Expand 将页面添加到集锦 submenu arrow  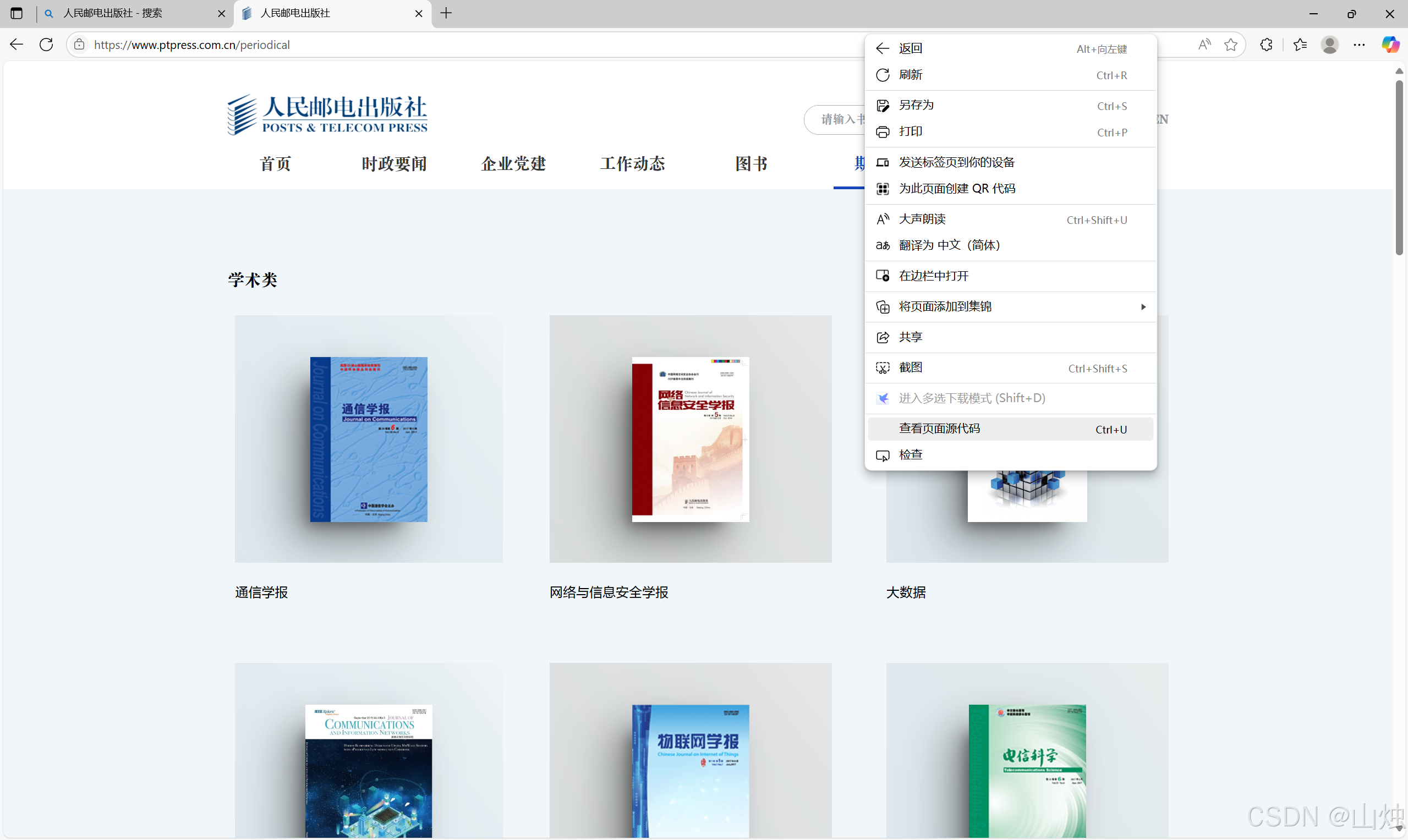point(1143,307)
